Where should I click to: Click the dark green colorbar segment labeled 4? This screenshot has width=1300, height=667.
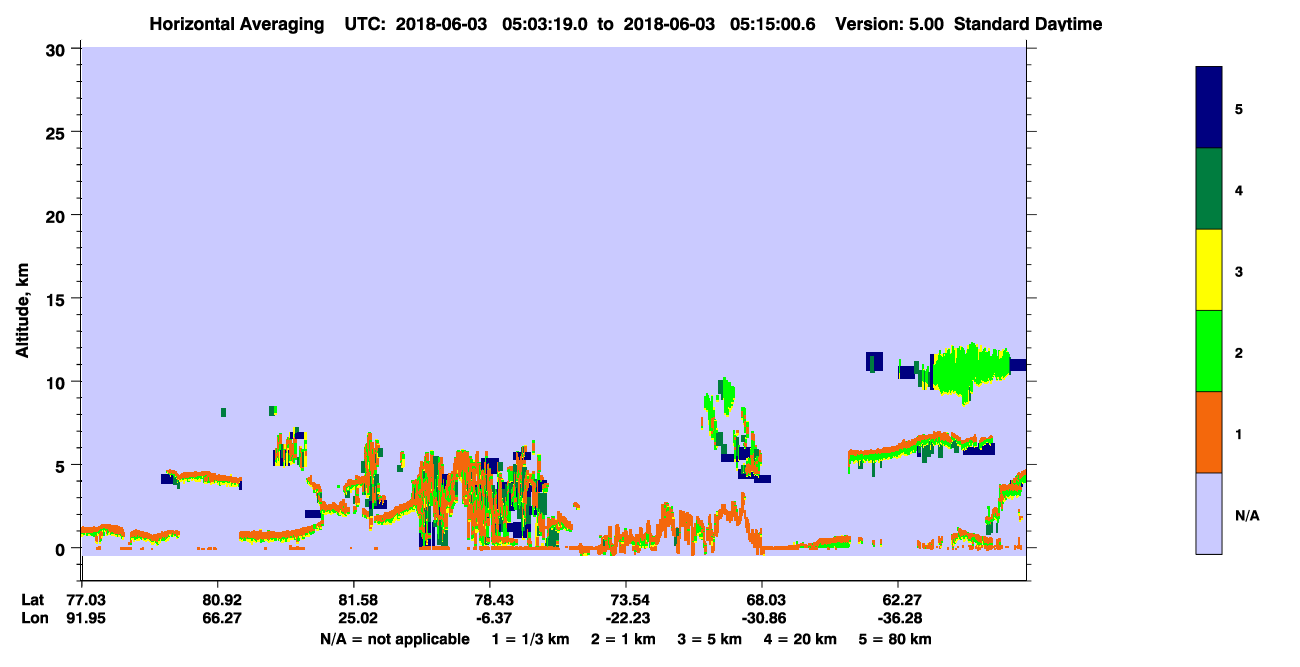coord(1209,189)
